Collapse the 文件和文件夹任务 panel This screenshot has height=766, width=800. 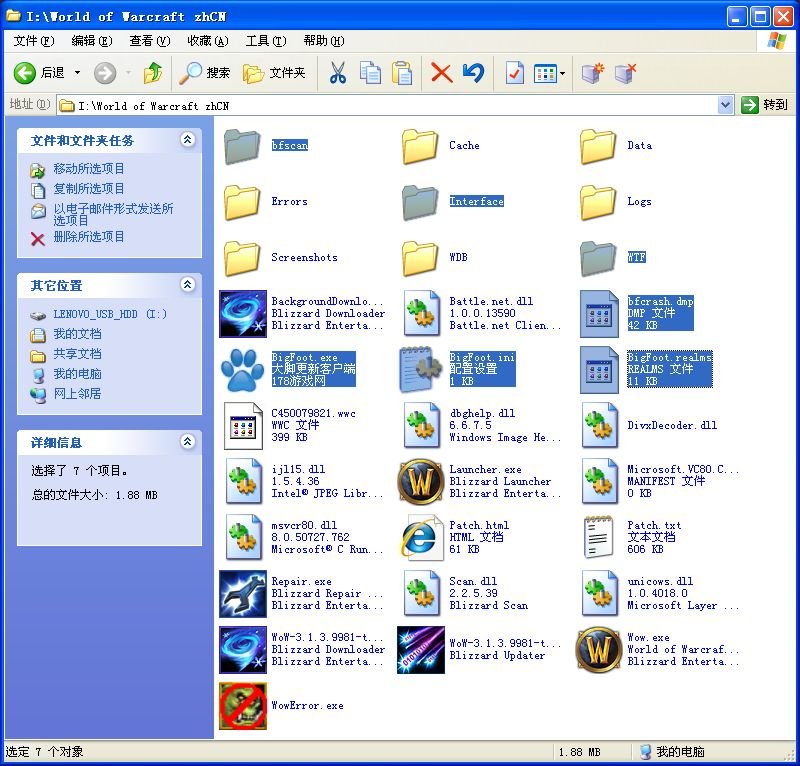[187, 141]
